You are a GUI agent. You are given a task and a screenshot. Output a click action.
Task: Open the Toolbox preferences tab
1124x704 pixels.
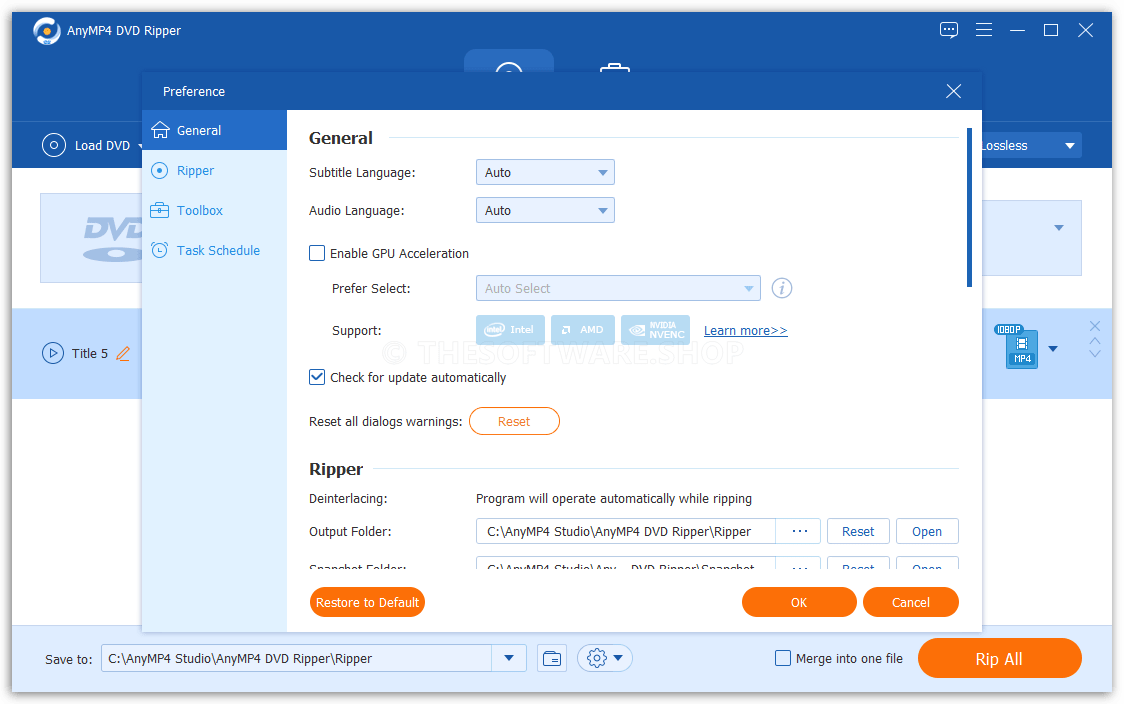pos(214,211)
